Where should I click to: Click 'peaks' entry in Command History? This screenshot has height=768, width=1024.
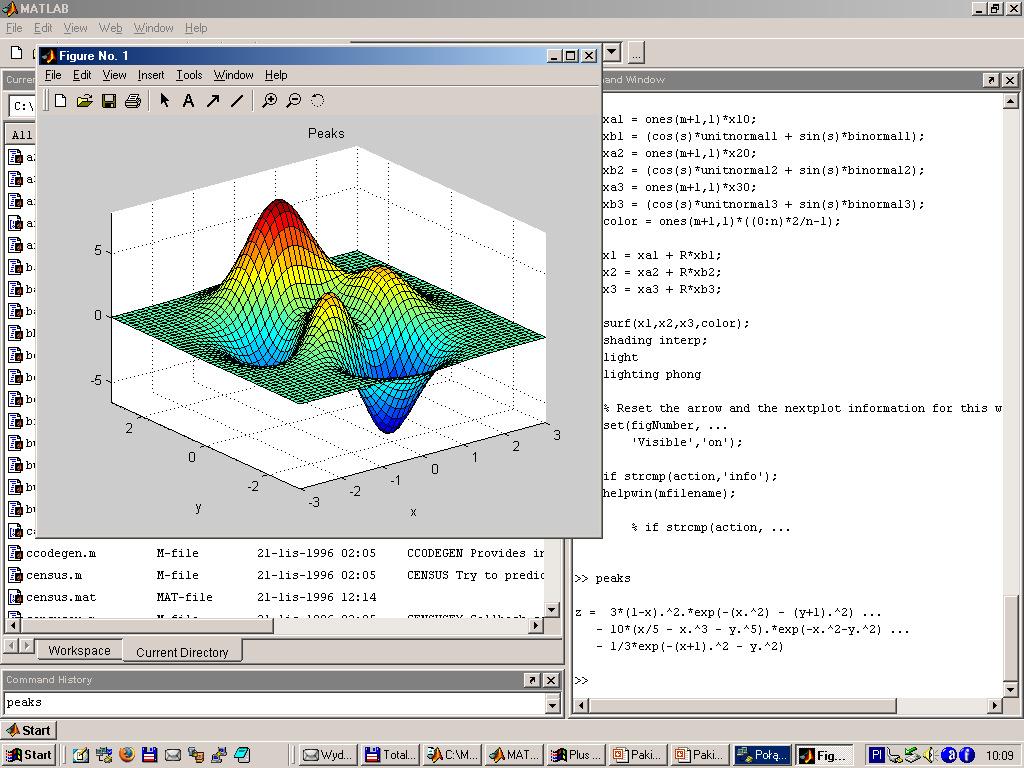point(24,703)
